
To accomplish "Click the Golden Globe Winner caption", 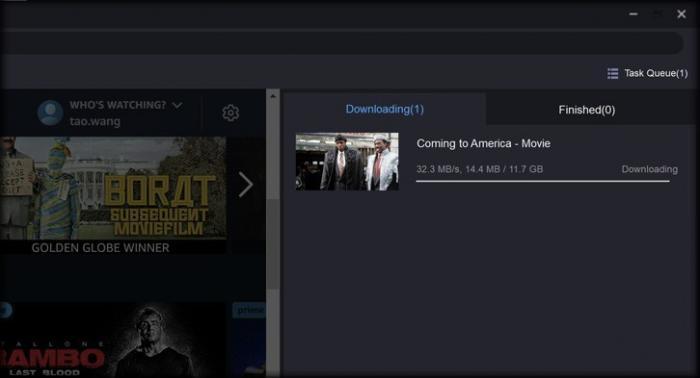I will click(x=100, y=248).
